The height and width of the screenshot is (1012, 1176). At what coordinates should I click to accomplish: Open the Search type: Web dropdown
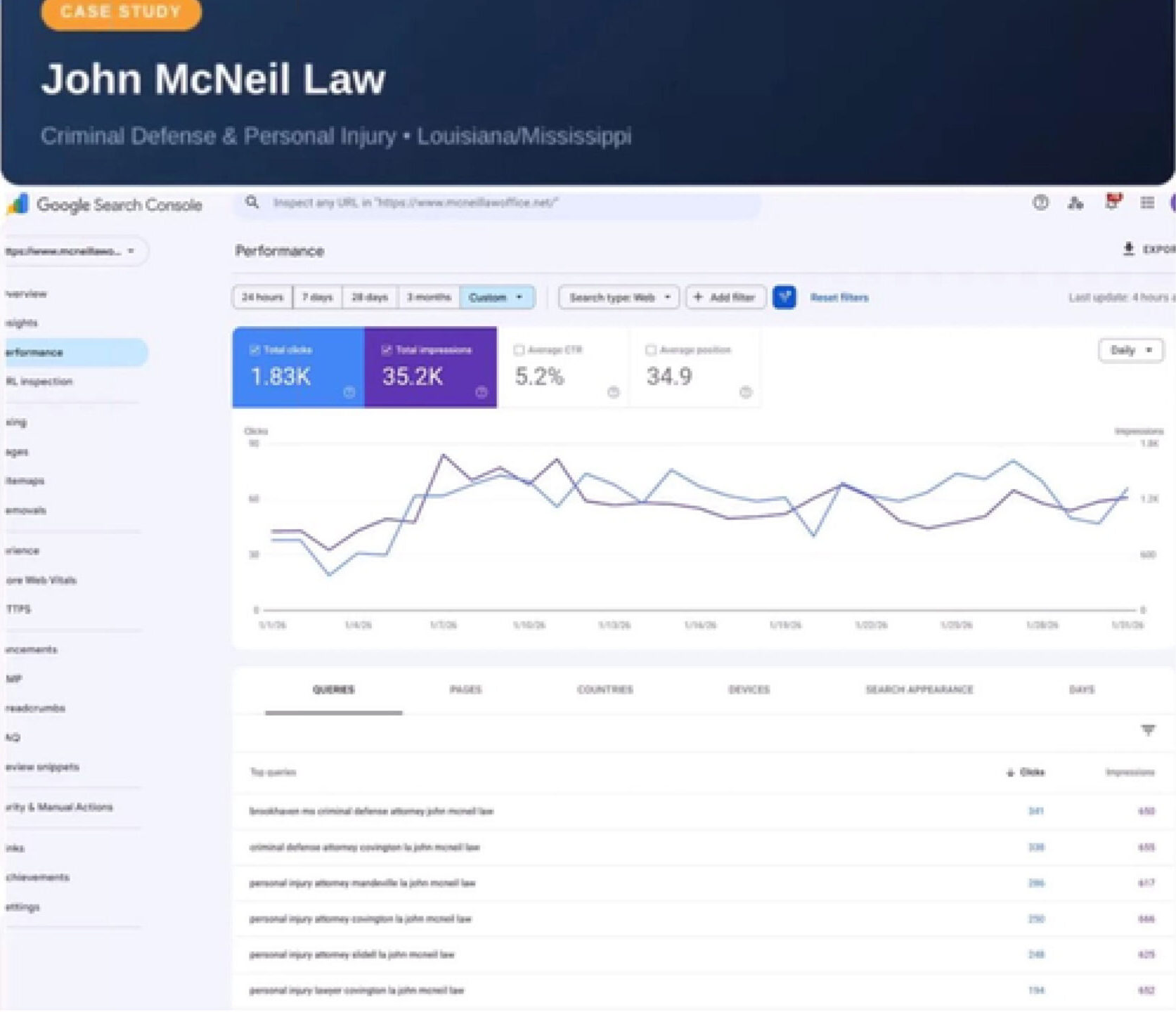tap(619, 297)
